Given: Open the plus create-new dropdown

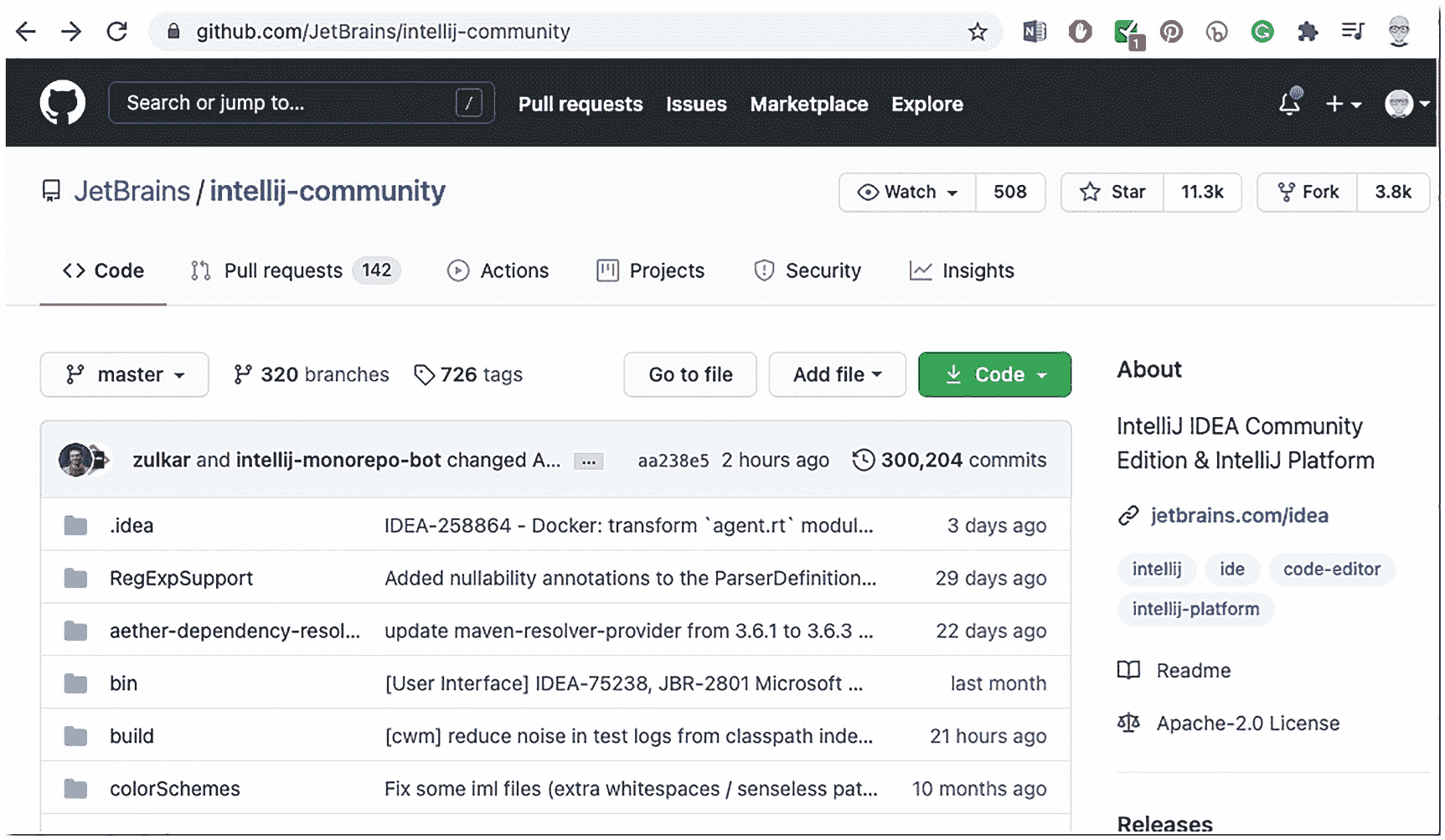Looking at the screenshot, I should coord(1344,104).
